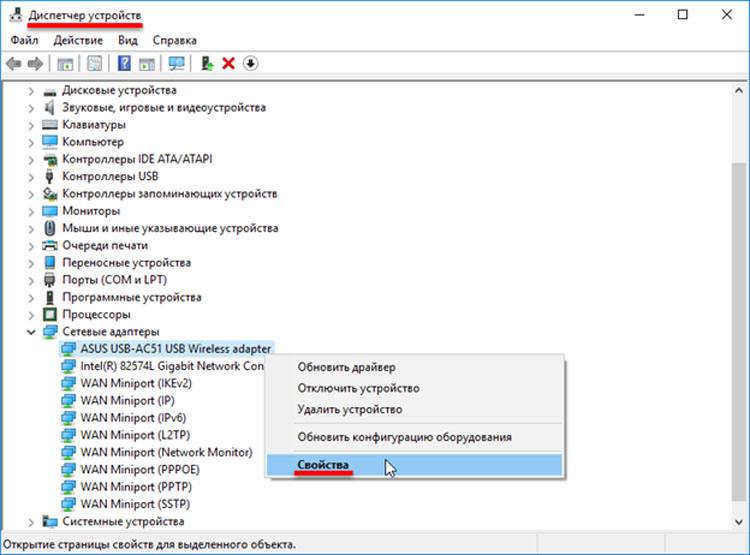Click the mouse devices icon
750x555 pixels.
(49, 228)
